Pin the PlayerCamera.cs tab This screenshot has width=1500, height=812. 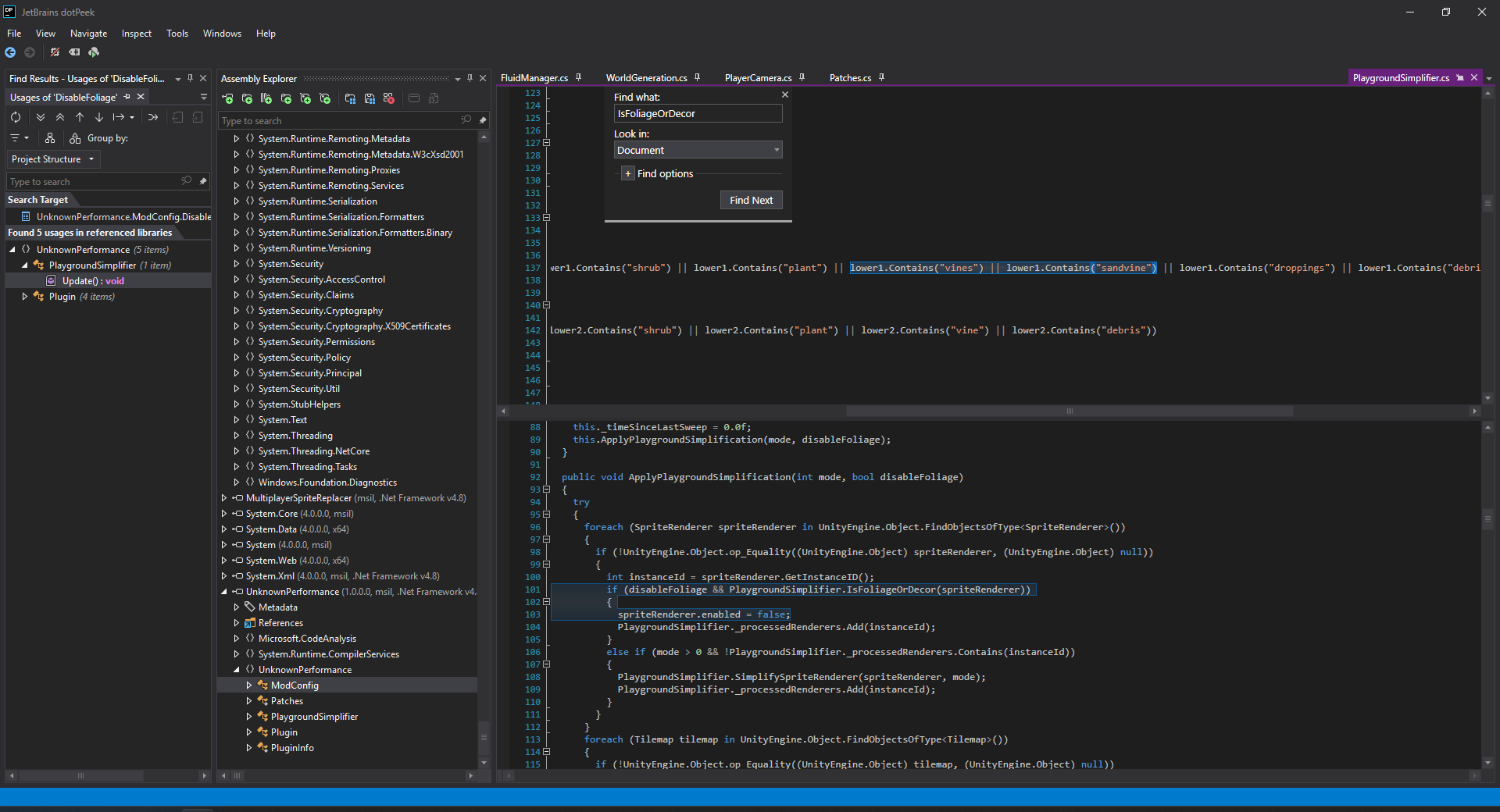point(802,77)
